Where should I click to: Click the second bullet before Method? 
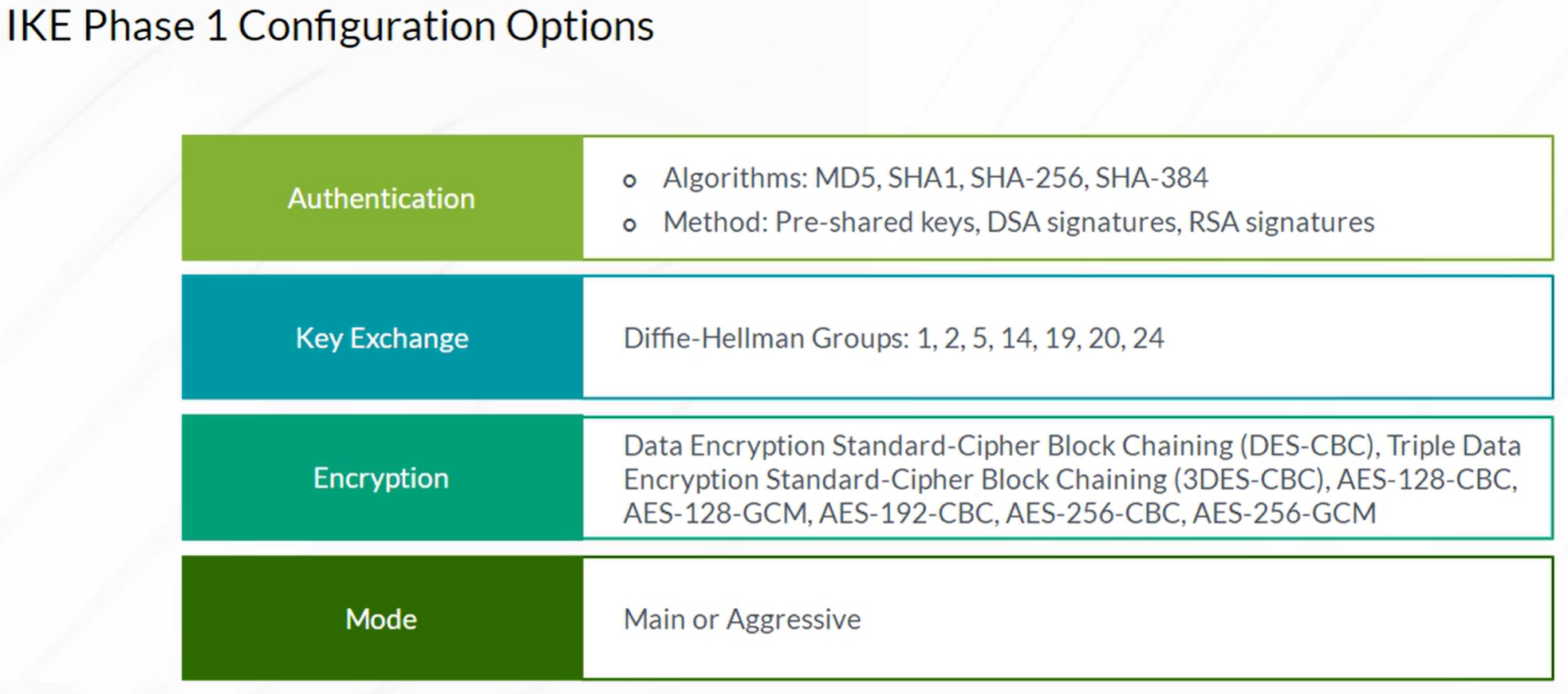coord(629,225)
